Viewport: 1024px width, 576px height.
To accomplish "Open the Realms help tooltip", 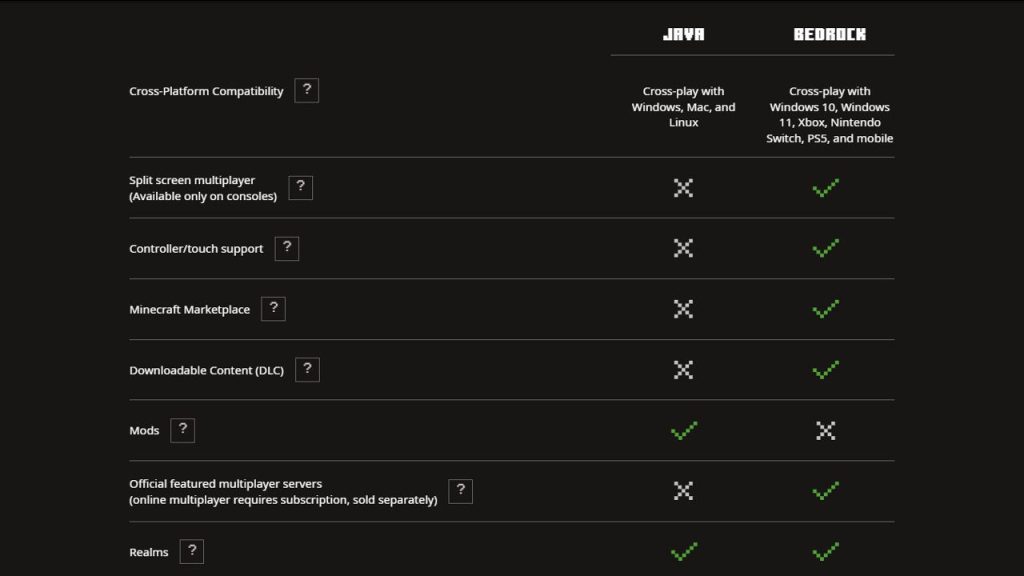I will coord(191,551).
